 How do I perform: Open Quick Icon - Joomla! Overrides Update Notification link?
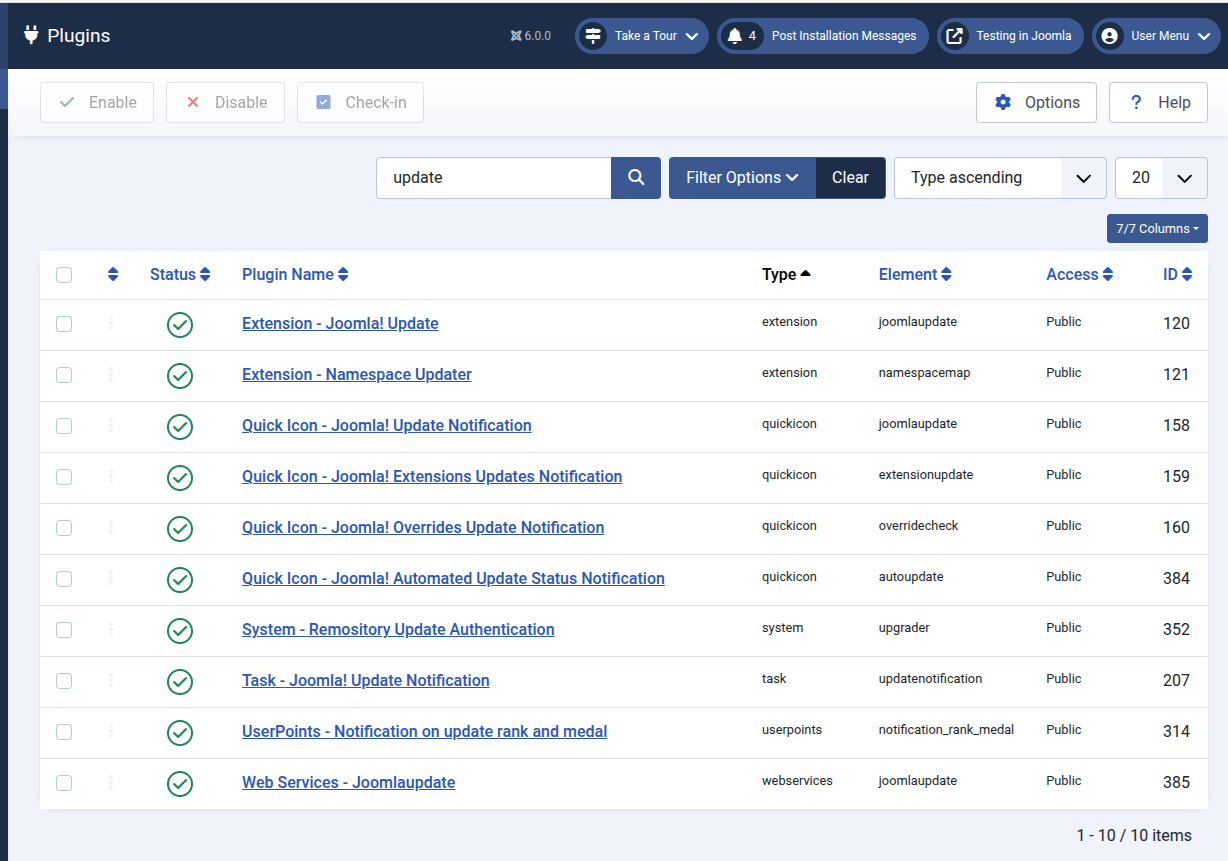tap(423, 528)
